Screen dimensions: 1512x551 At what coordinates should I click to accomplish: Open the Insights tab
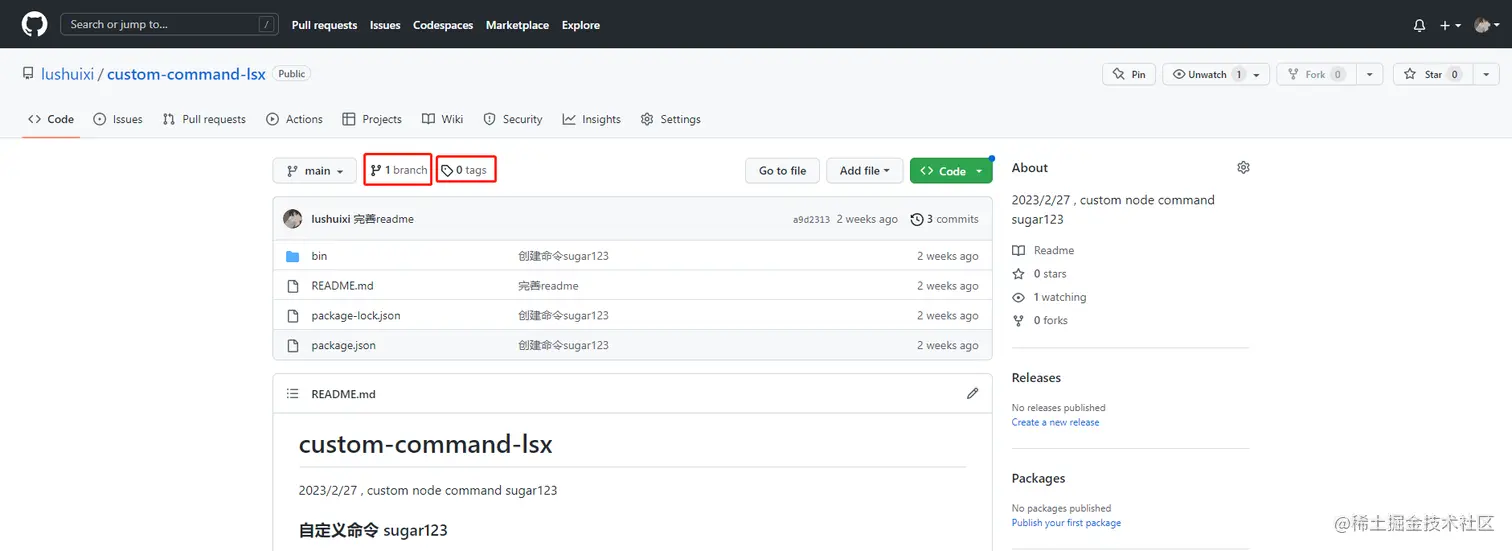(592, 119)
